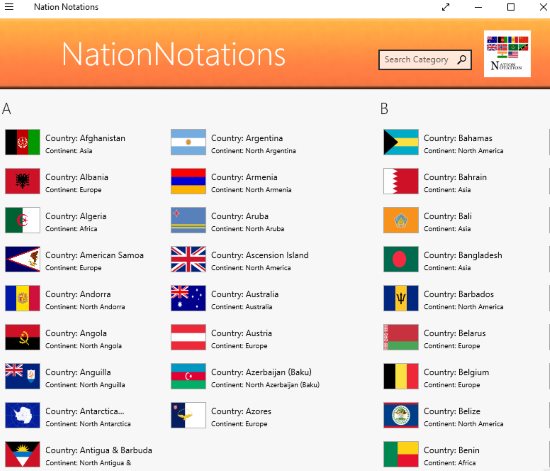The width and height of the screenshot is (550, 471).
Task: Select the Bali flag icon
Action: (401, 220)
